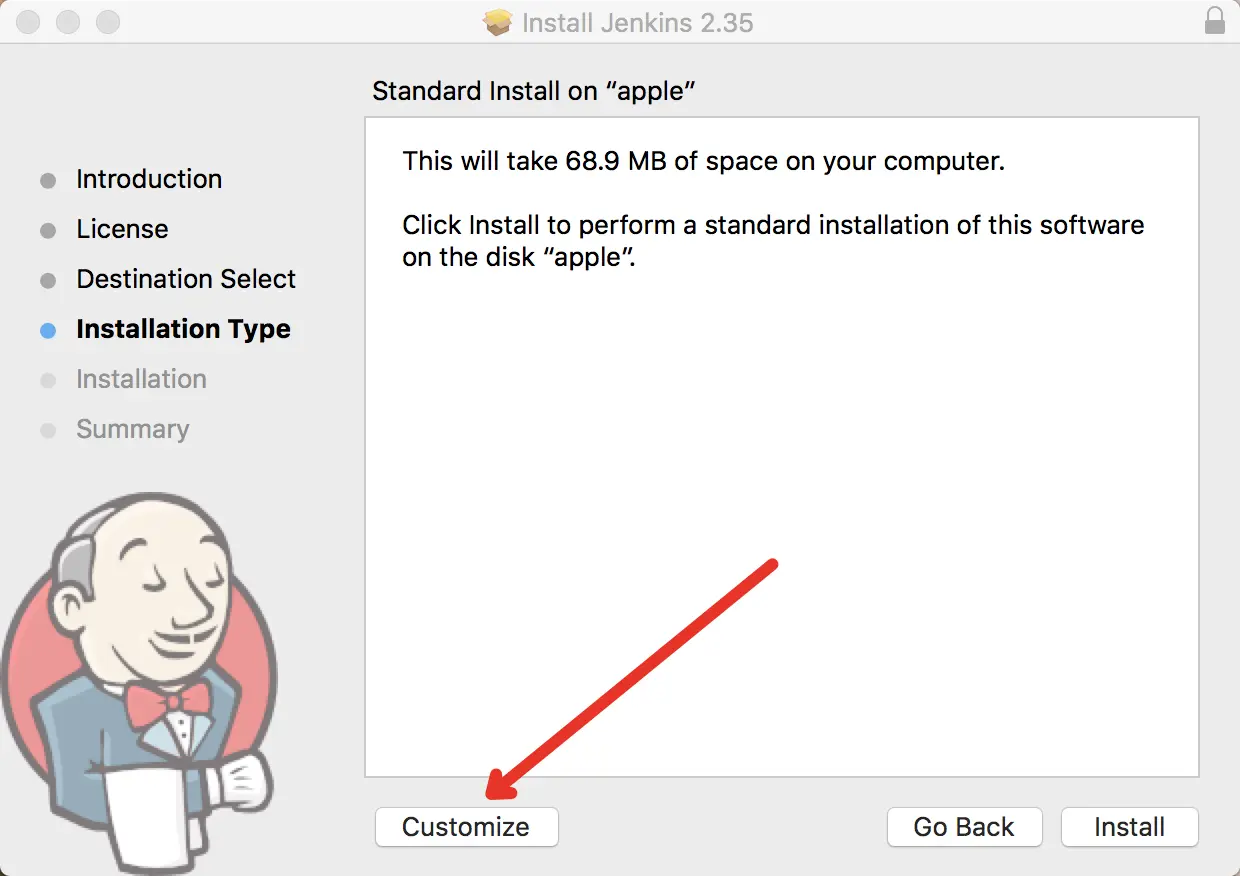The height and width of the screenshot is (876, 1240).
Task: Click the package icon beside window title
Action: (x=498, y=22)
